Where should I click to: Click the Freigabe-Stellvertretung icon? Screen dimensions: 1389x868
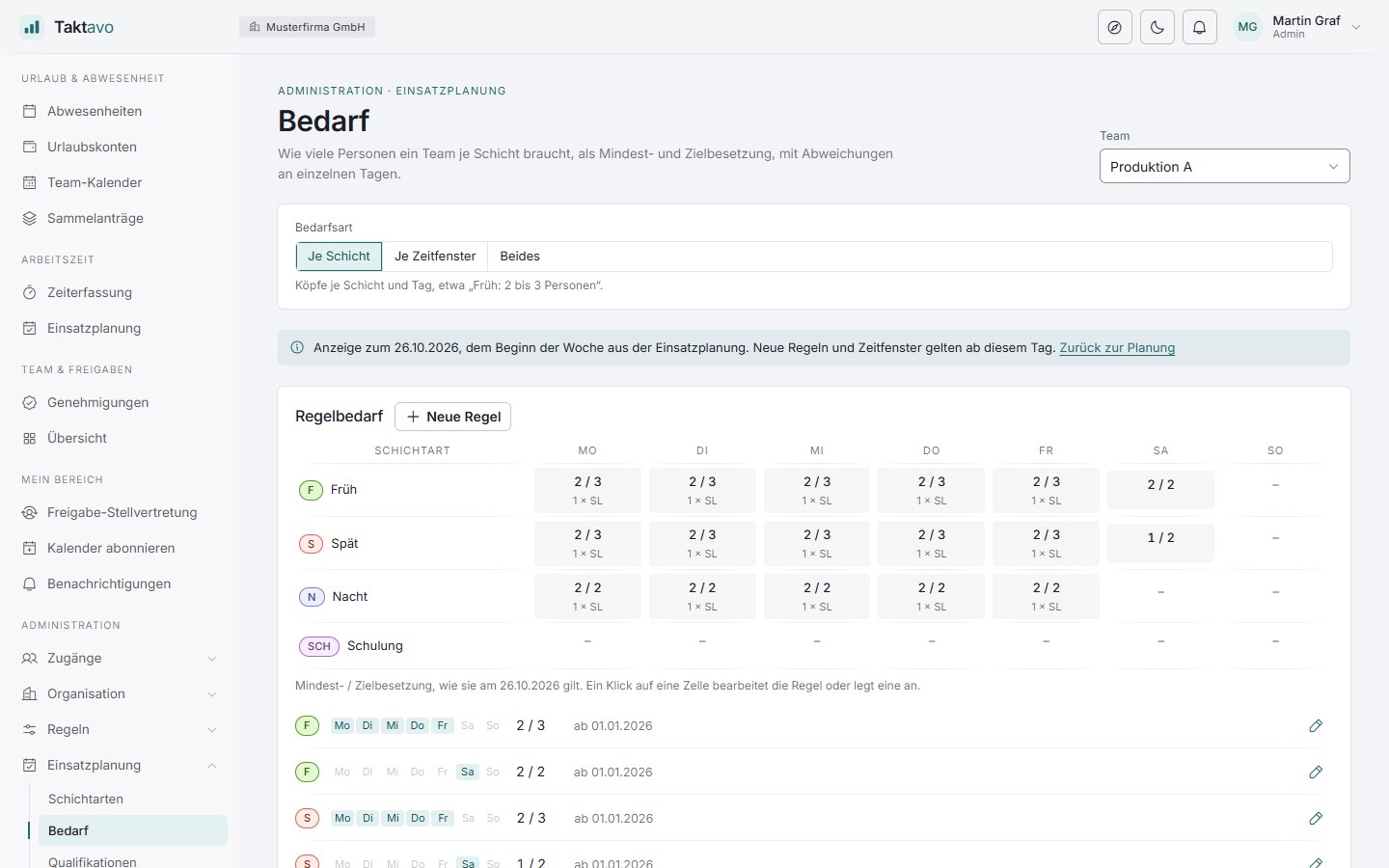30,512
